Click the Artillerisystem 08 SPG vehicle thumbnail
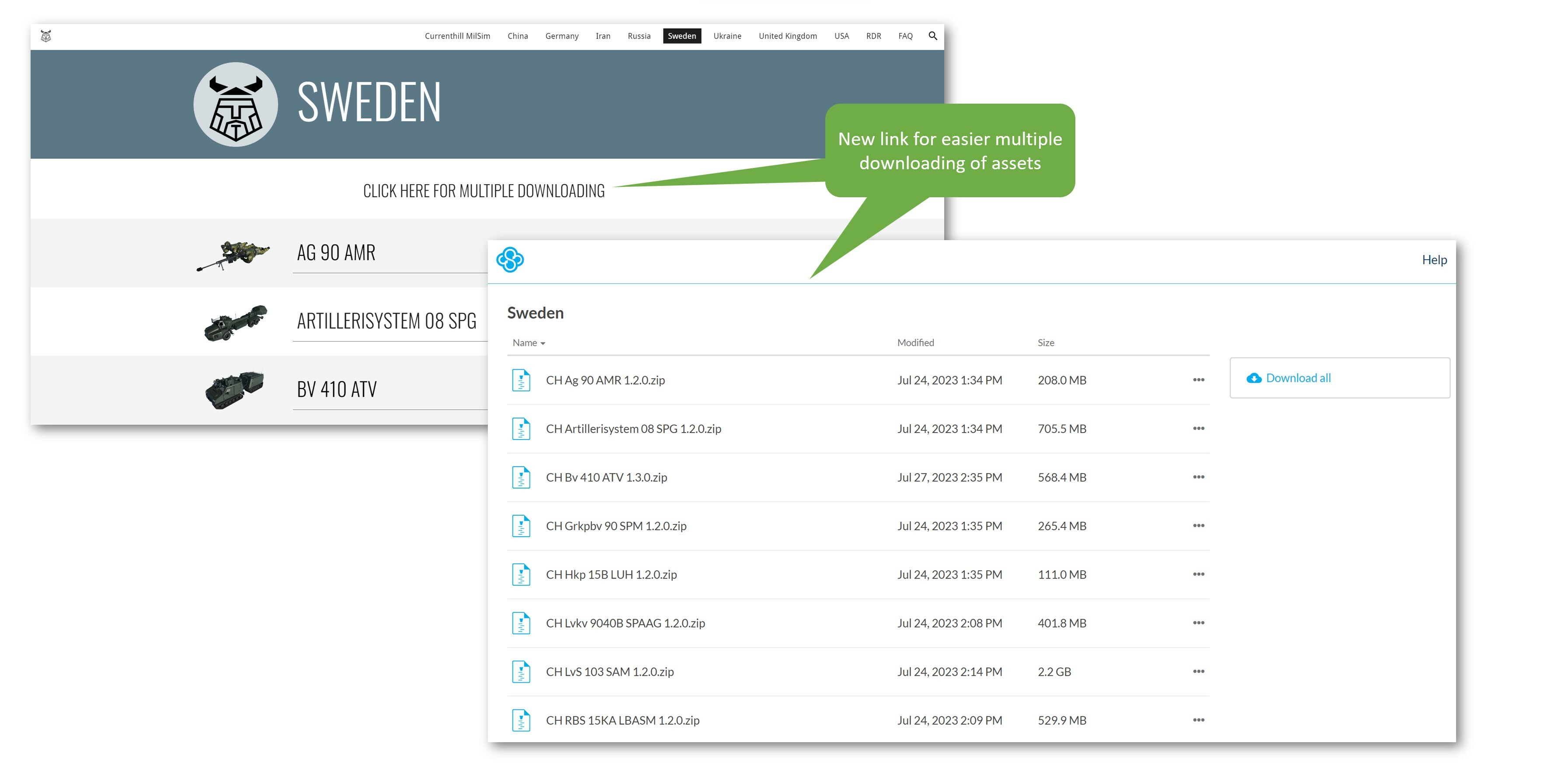This screenshot has height=782, width=1568. click(x=235, y=323)
